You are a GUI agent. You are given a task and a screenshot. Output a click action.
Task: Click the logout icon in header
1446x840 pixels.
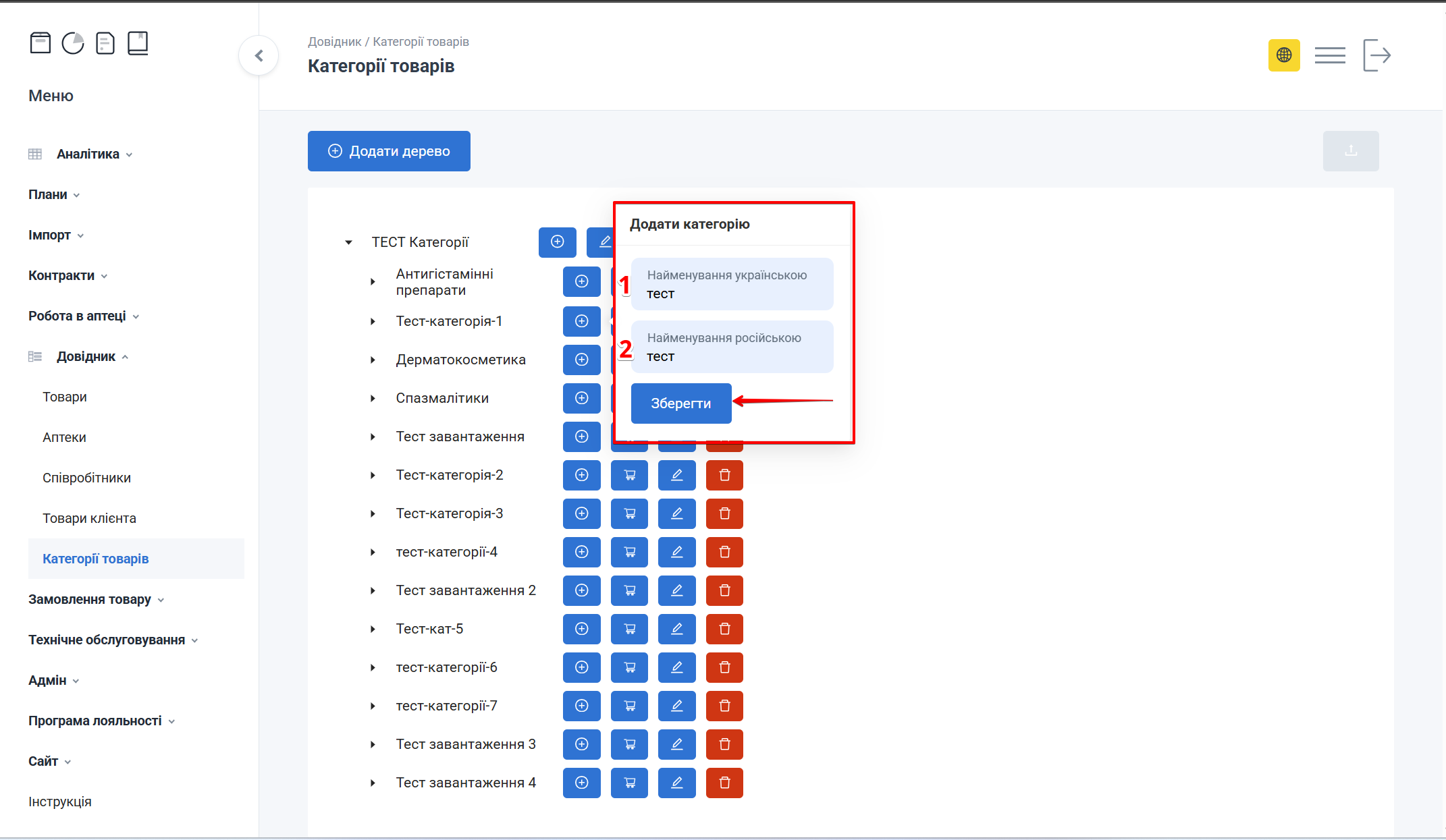(1376, 55)
